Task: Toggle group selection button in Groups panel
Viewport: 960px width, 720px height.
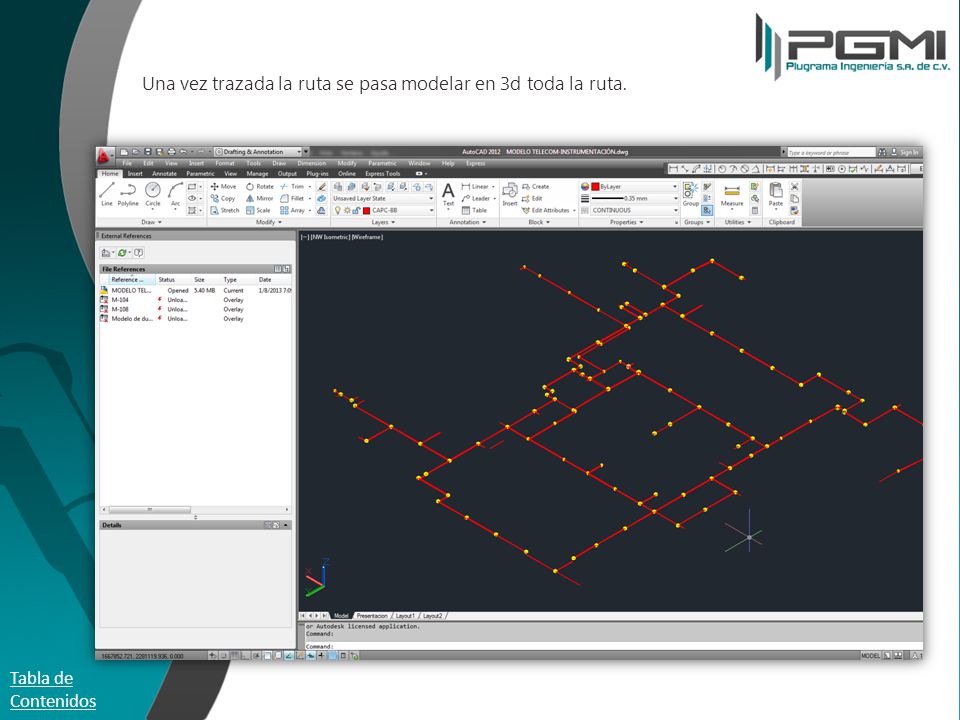Action: pyautogui.click(x=707, y=210)
